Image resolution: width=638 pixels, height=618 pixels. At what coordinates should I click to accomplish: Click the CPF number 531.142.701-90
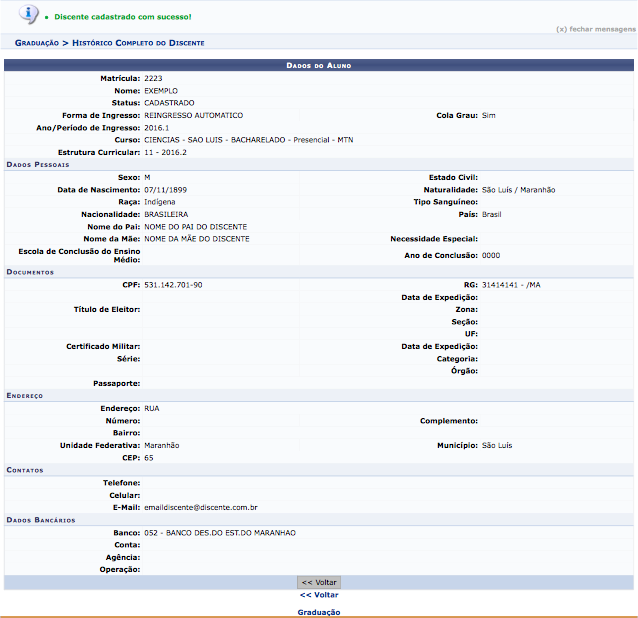pyautogui.click(x=173, y=285)
